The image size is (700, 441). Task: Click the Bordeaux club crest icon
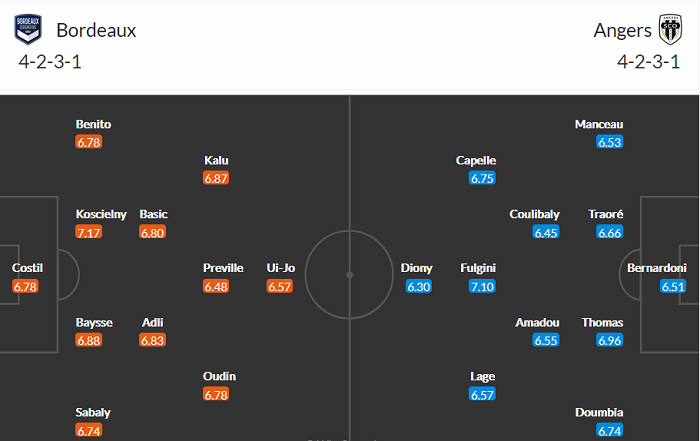[x=27, y=30]
